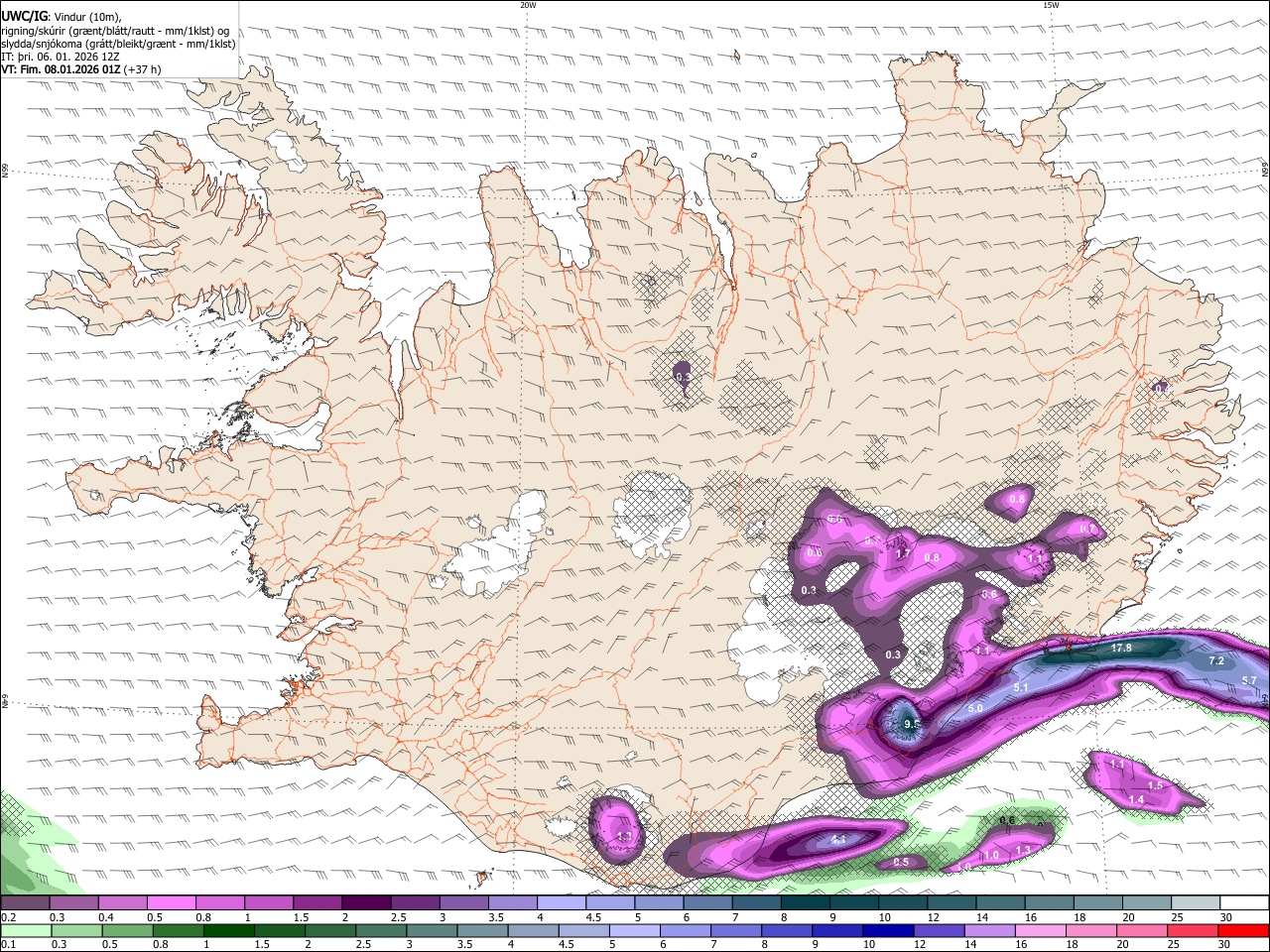Click the 20W longitude label

click(x=528, y=5)
